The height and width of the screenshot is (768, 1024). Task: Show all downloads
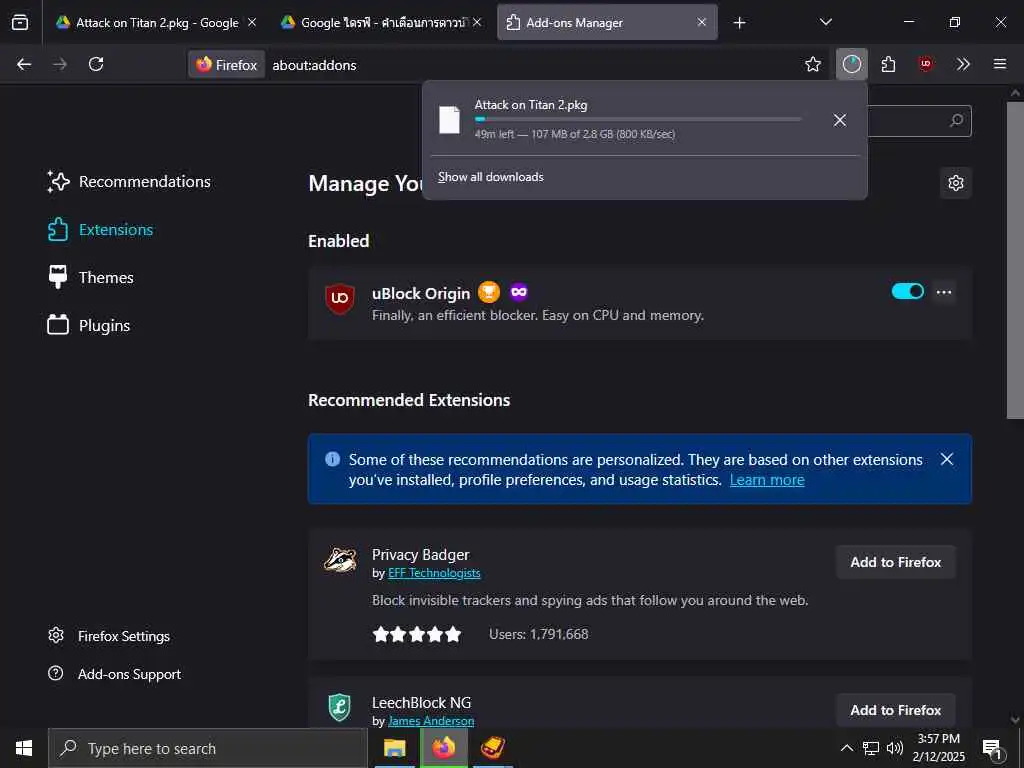pos(490,177)
